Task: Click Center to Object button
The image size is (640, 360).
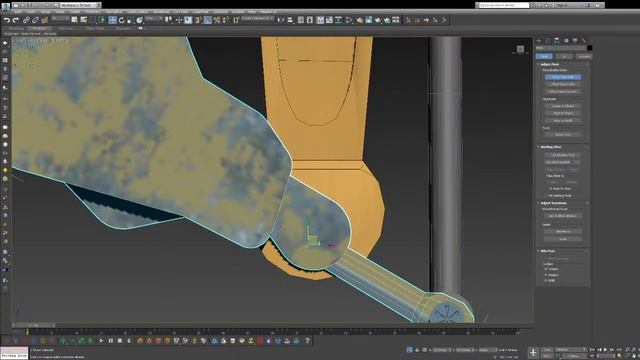Action: click(x=563, y=106)
